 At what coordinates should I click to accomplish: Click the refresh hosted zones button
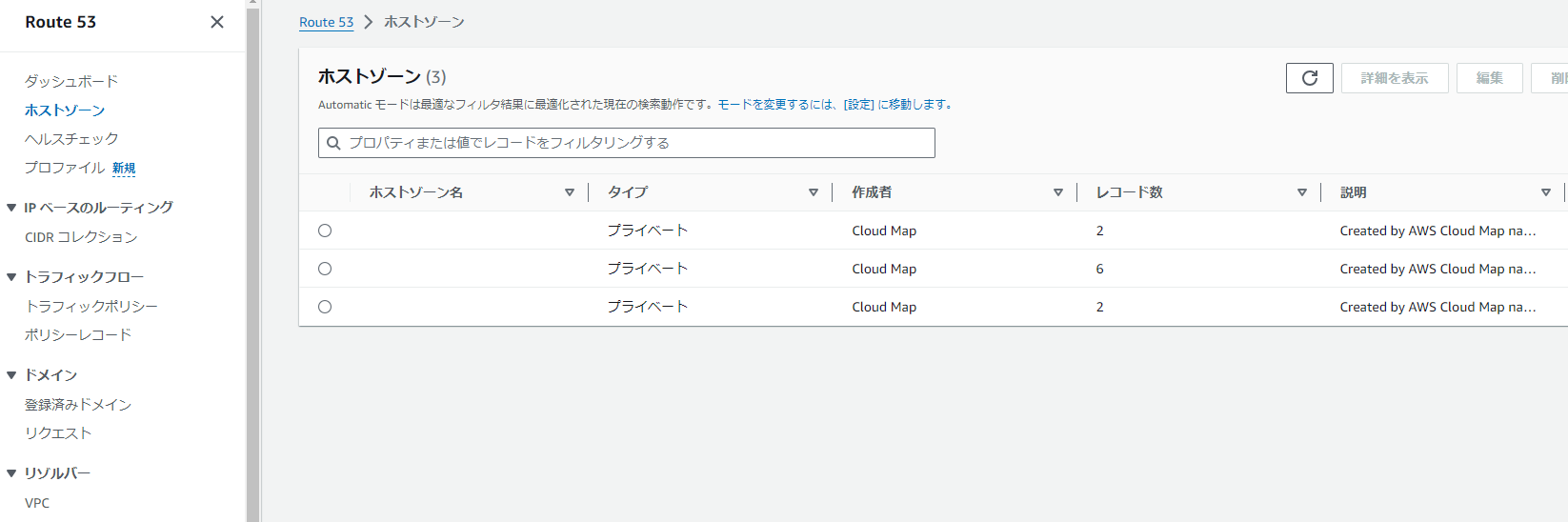point(1309,78)
